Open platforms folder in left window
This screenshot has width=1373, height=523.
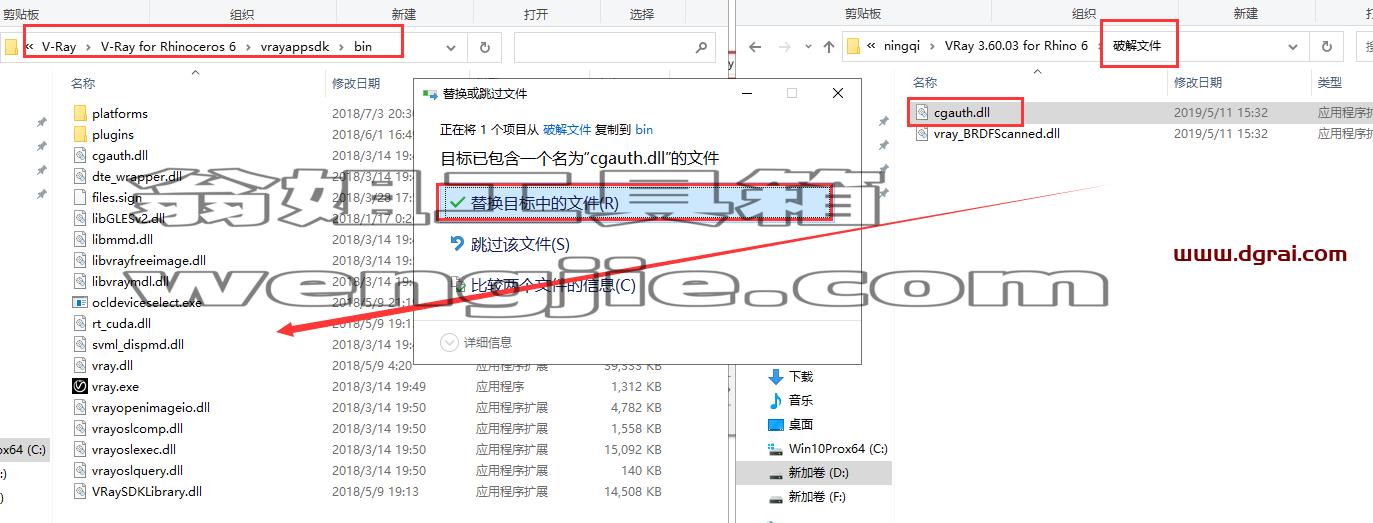pos(119,114)
